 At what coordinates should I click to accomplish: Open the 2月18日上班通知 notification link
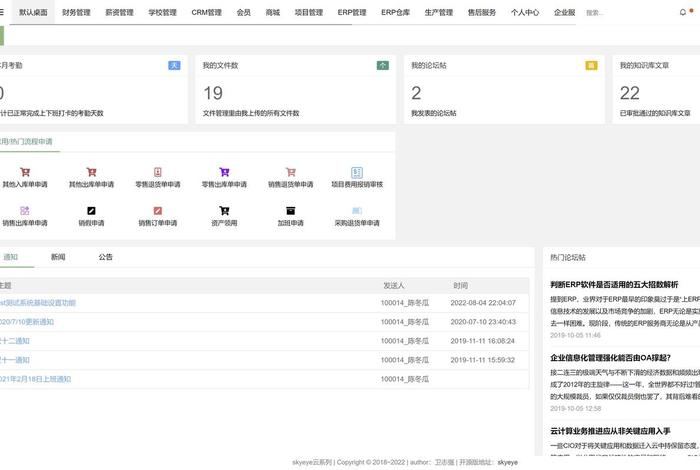35,379
